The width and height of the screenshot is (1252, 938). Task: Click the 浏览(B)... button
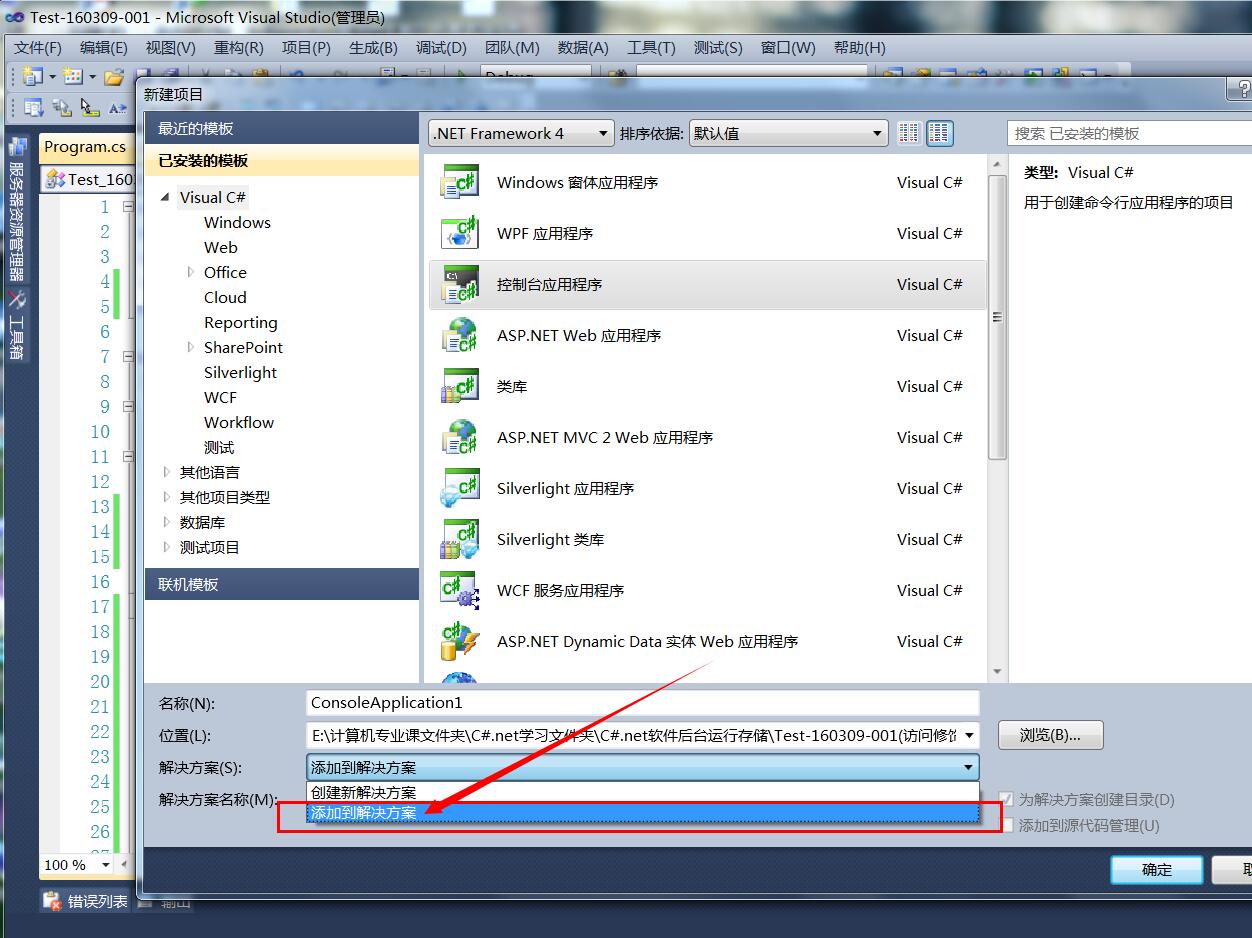[1050, 735]
